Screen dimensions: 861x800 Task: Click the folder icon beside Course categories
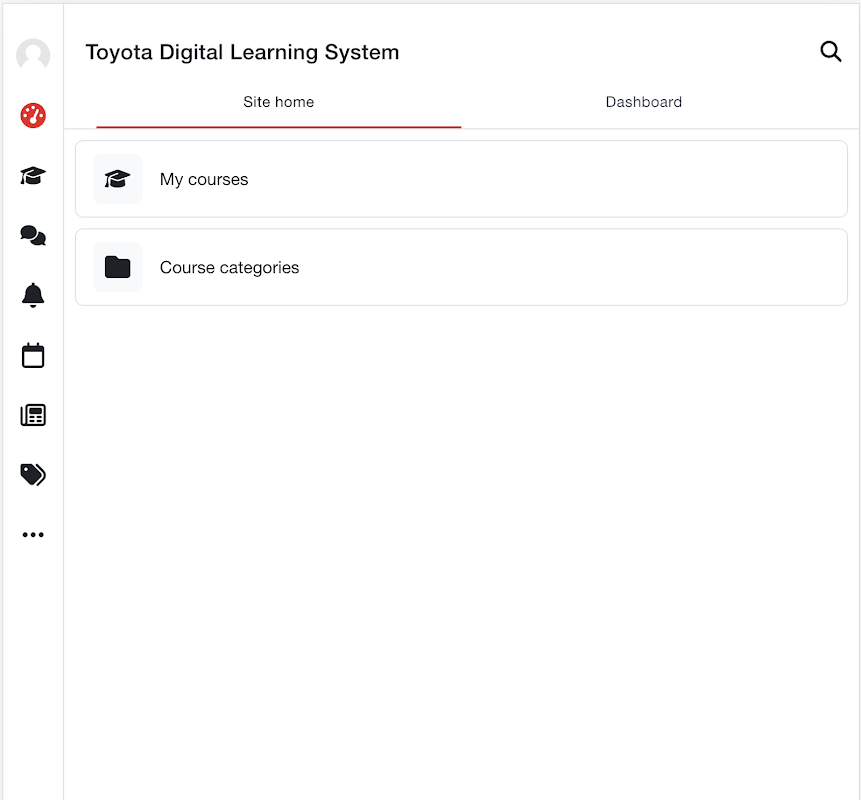pos(118,267)
